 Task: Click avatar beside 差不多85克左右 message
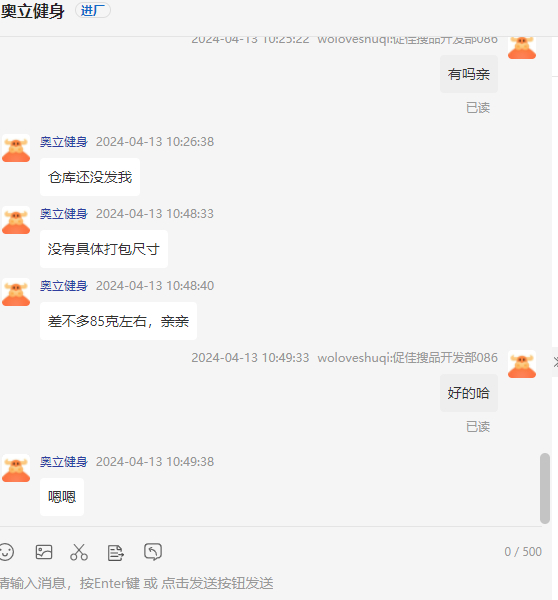[16, 292]
